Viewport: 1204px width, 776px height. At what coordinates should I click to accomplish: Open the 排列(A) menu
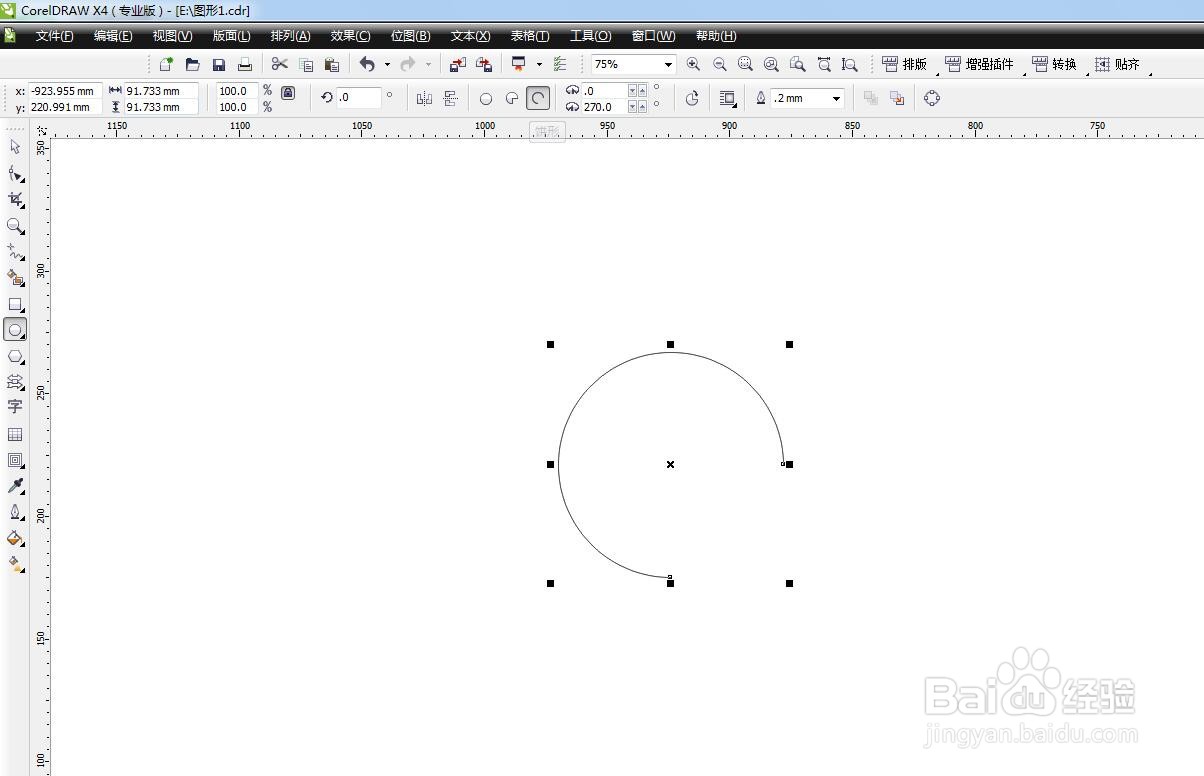click(290, 36)
